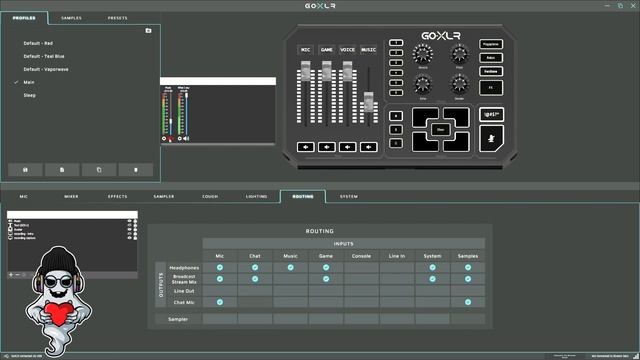This screenshot has height=360, width=640.
Task: Select effects preset button 3
Action: pyautogui.click(x=396, y=63)
